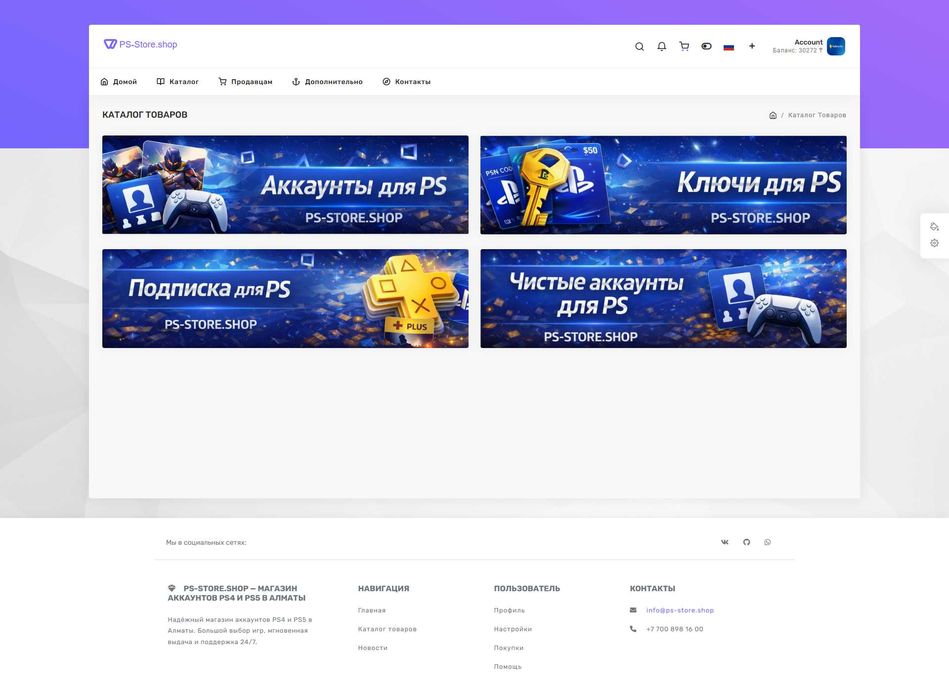Click the diamond icon beside footer store title
949x700 pixels.
[x=172, y=587]
